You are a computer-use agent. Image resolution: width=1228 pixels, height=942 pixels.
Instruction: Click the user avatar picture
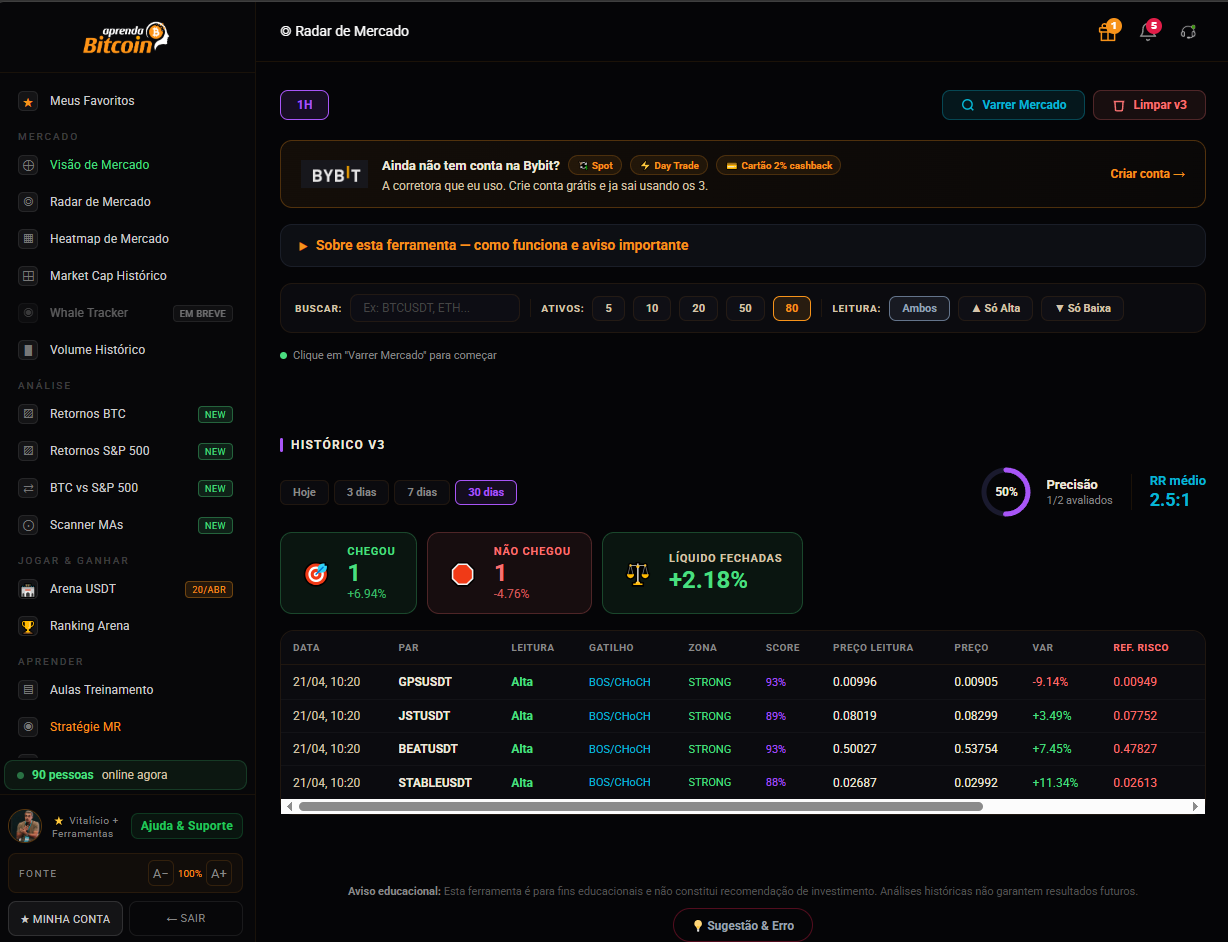25,826
